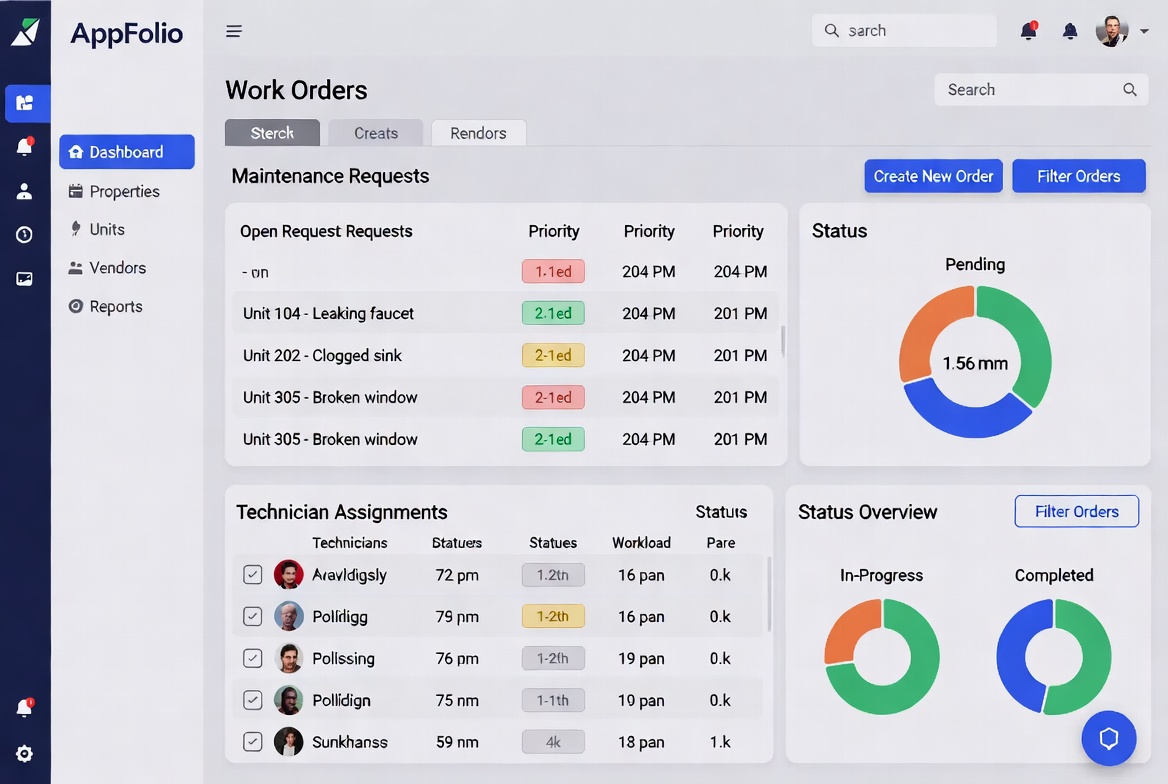Click the red 1.1ed priority badge
Screen dimensions: 1168x784
(x=553, y=271)
